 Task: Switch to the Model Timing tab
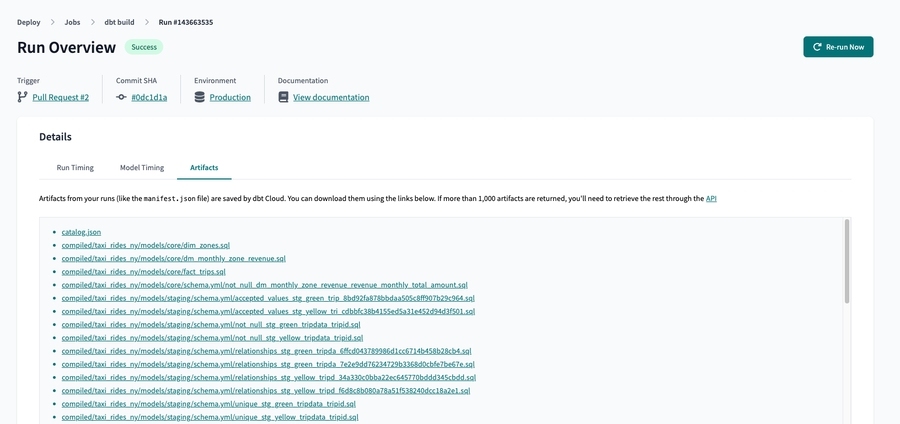[x=142, y=168]
